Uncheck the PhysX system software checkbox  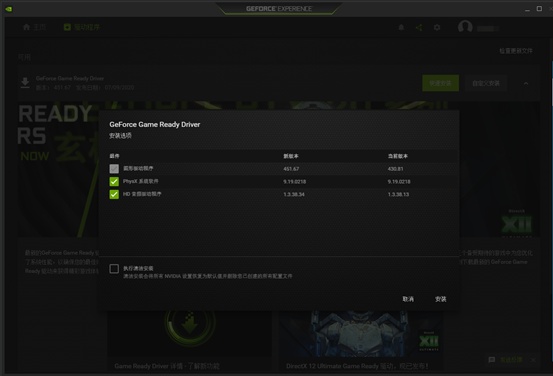click(x=114, y=181)
